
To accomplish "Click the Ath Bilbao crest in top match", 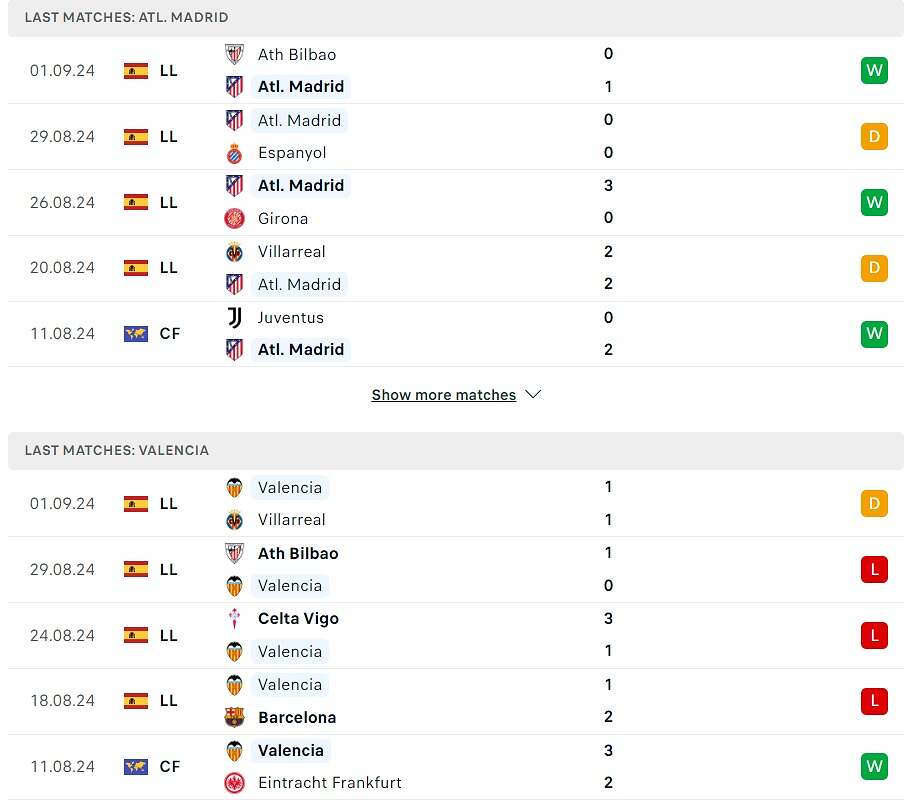I will point(234,54).
